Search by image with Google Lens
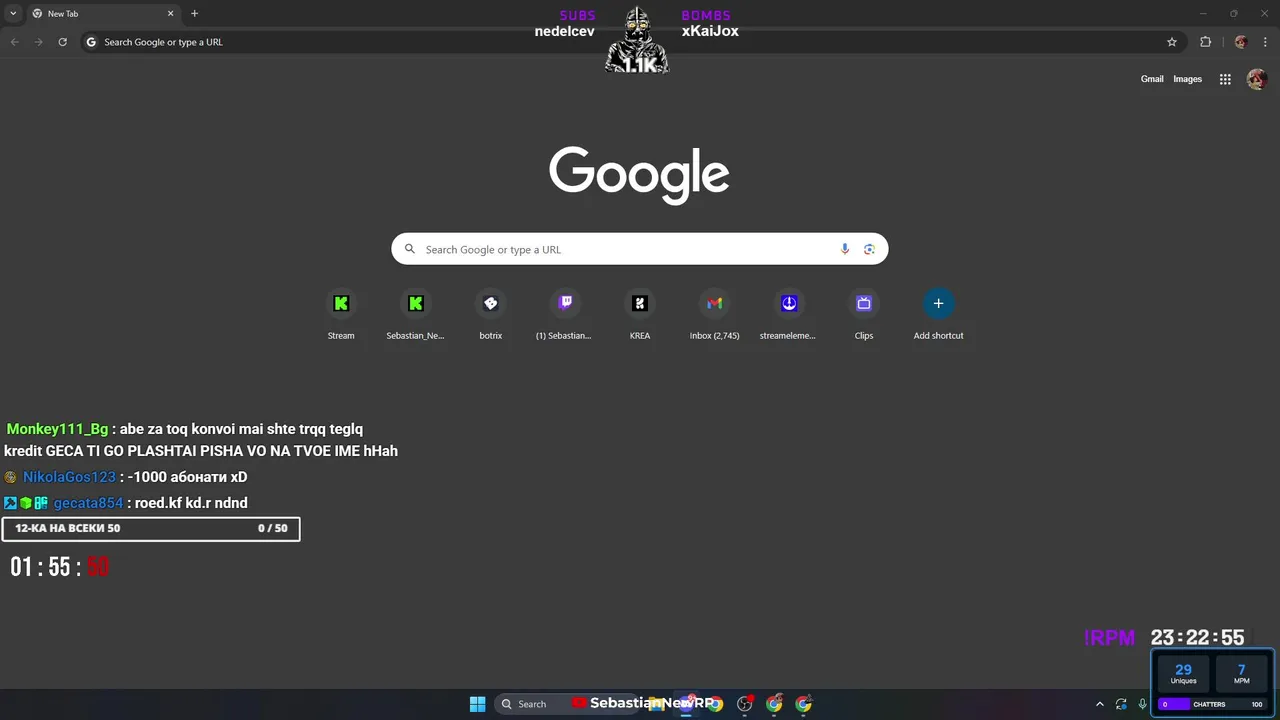 tap(869, 249)
